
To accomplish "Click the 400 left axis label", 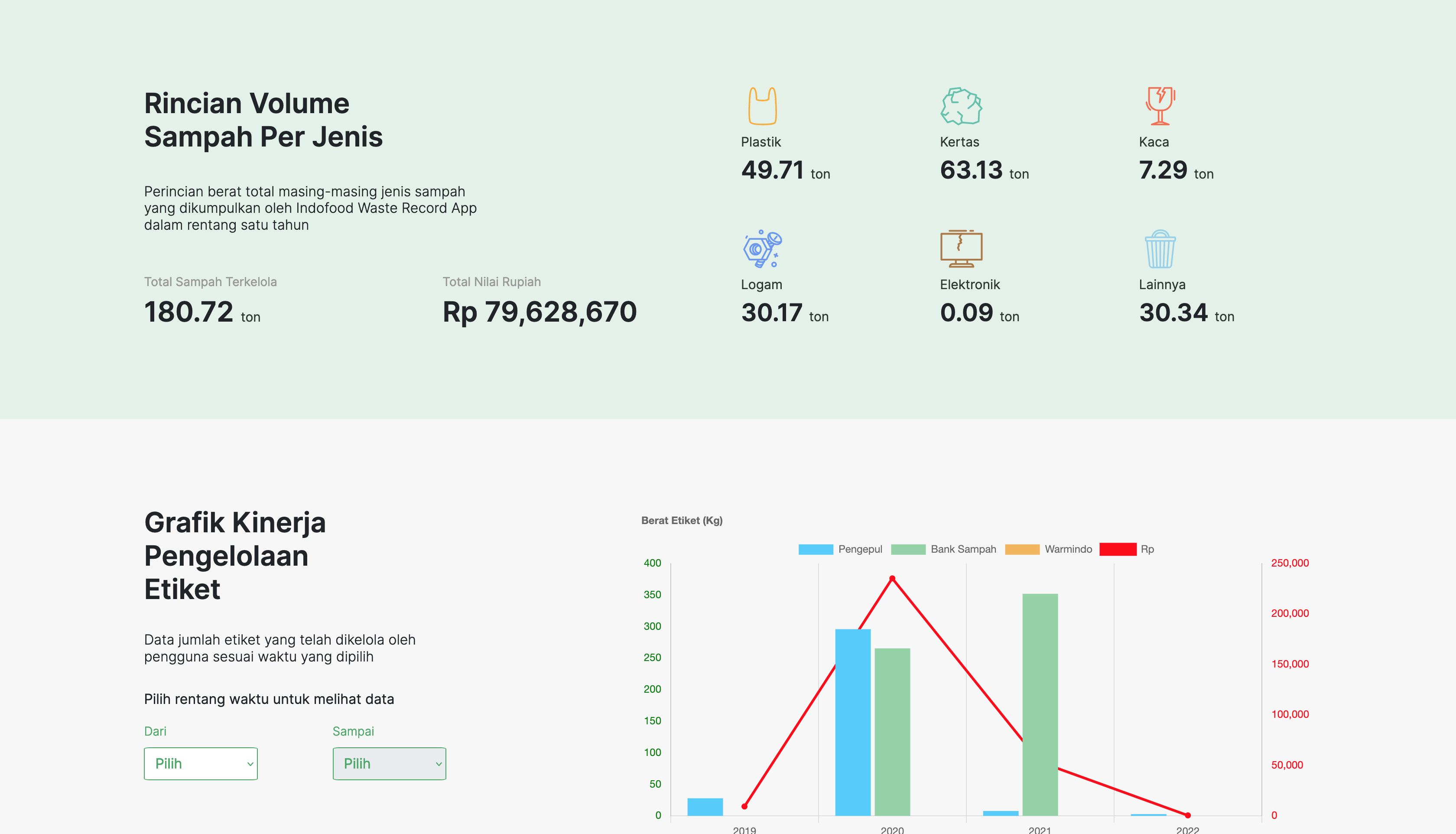I will pyautogui.click(x=652, y=563).
